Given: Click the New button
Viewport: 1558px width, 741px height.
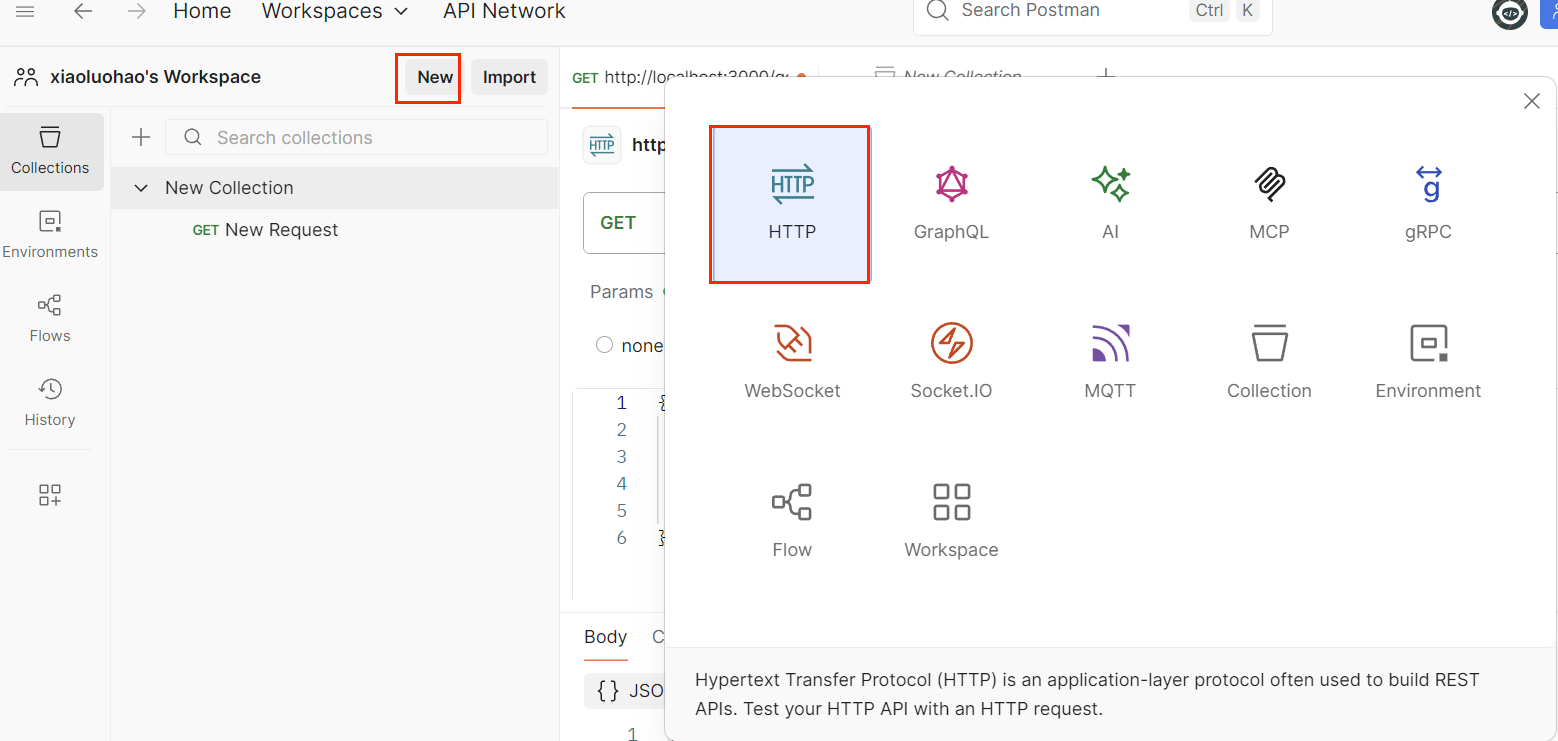Looking at the screenshot, I should 435,77.
